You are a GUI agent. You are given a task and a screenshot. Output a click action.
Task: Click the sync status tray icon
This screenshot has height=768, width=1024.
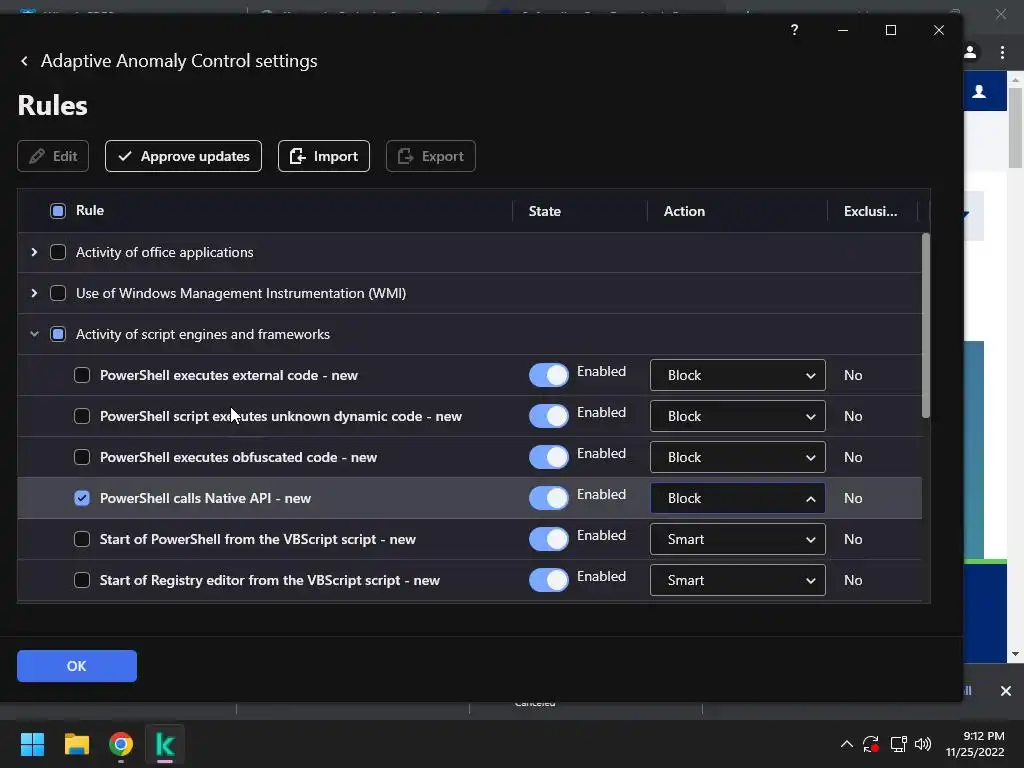coord(871,744)
